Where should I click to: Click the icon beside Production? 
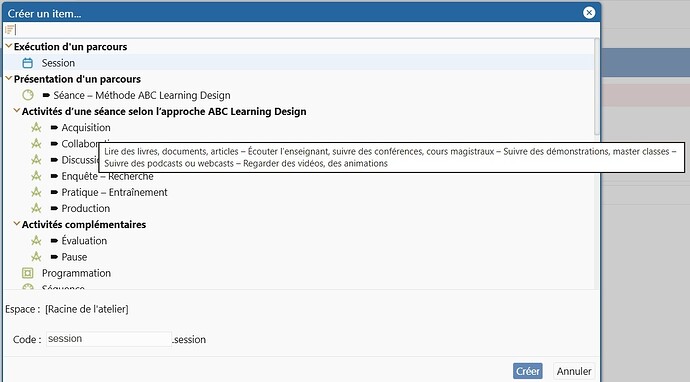tap(36, 208)
